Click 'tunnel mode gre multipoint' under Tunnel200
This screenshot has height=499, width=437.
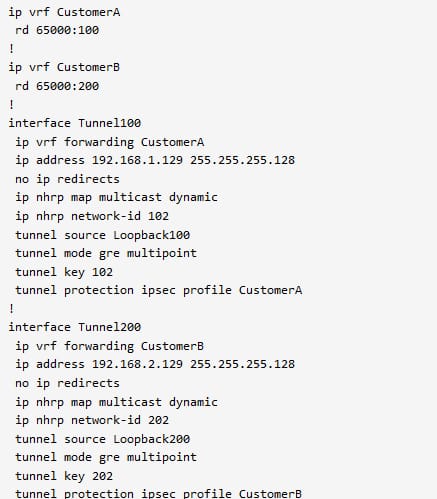pos(106,457)
